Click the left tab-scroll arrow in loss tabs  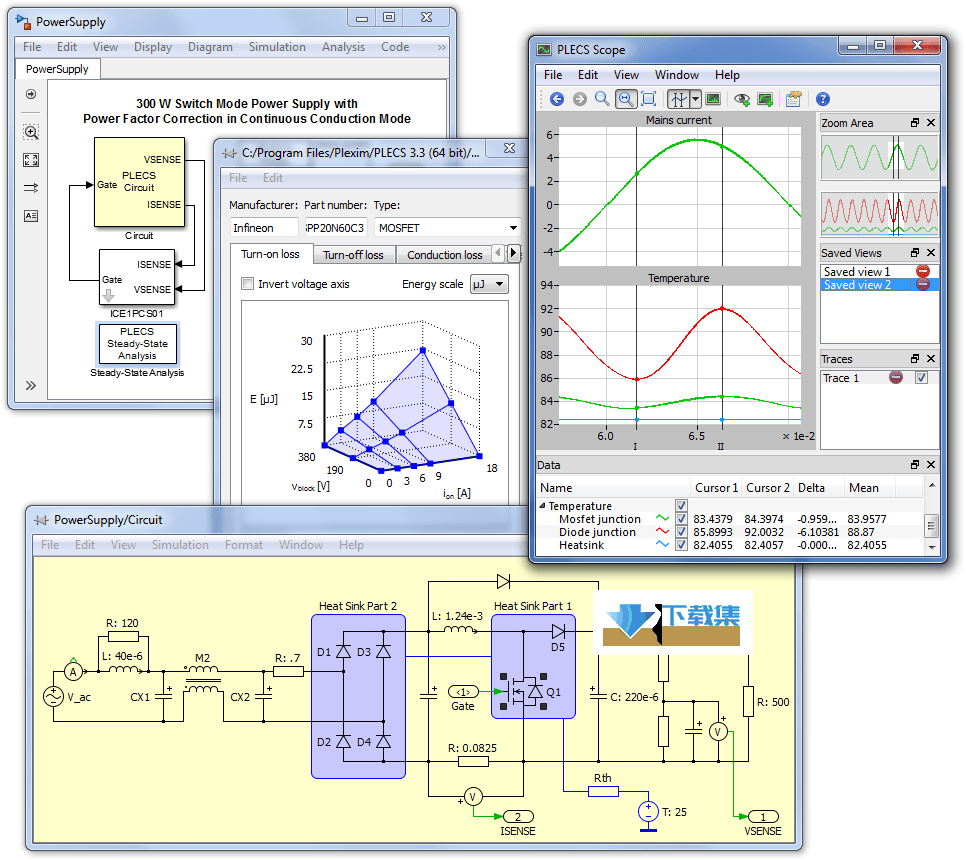tap(498, 253)
